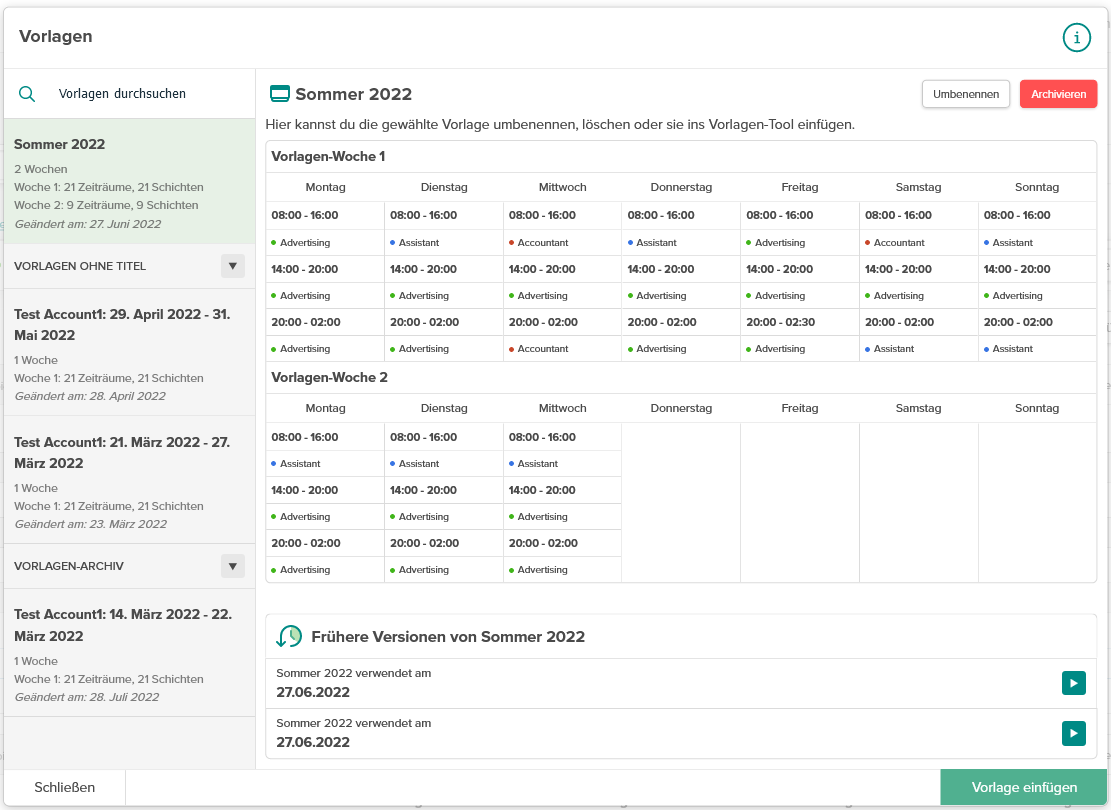Click Week 2 Mittwoch 20:00 Advertising entry
The image size is (1111, 810).
(x=538, y=570)
